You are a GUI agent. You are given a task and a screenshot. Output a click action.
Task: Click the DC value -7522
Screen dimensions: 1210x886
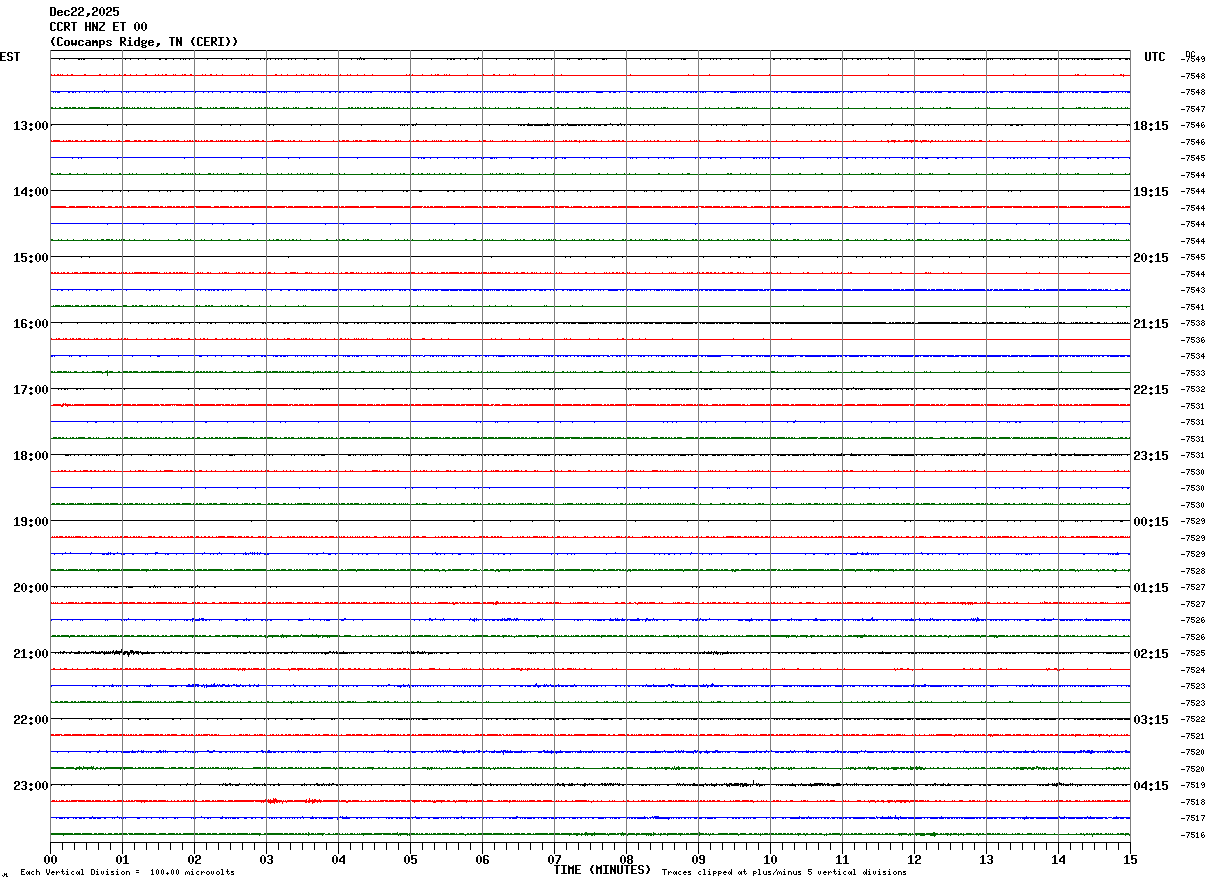(1192, 720)
